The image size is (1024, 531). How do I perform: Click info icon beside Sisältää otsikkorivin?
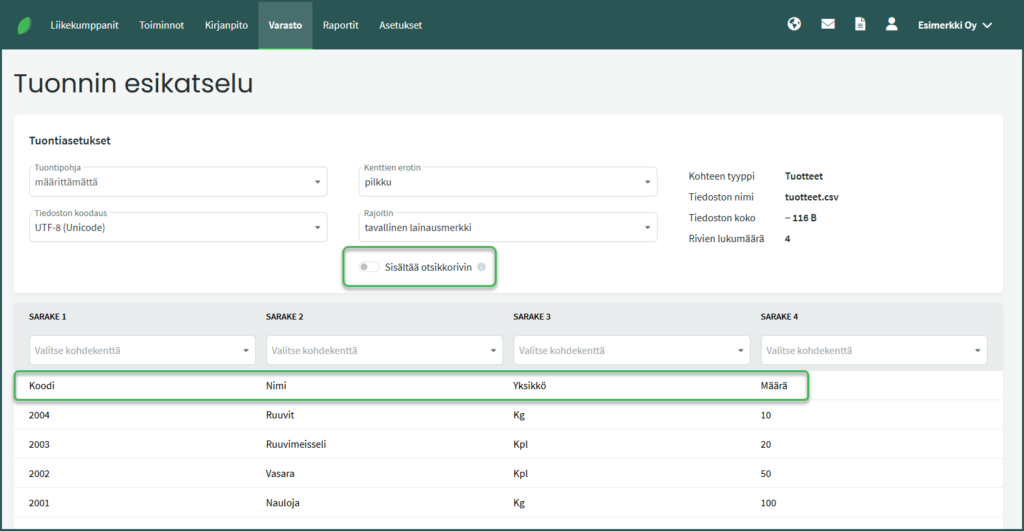pyautogui.click(x=481, y=267)
